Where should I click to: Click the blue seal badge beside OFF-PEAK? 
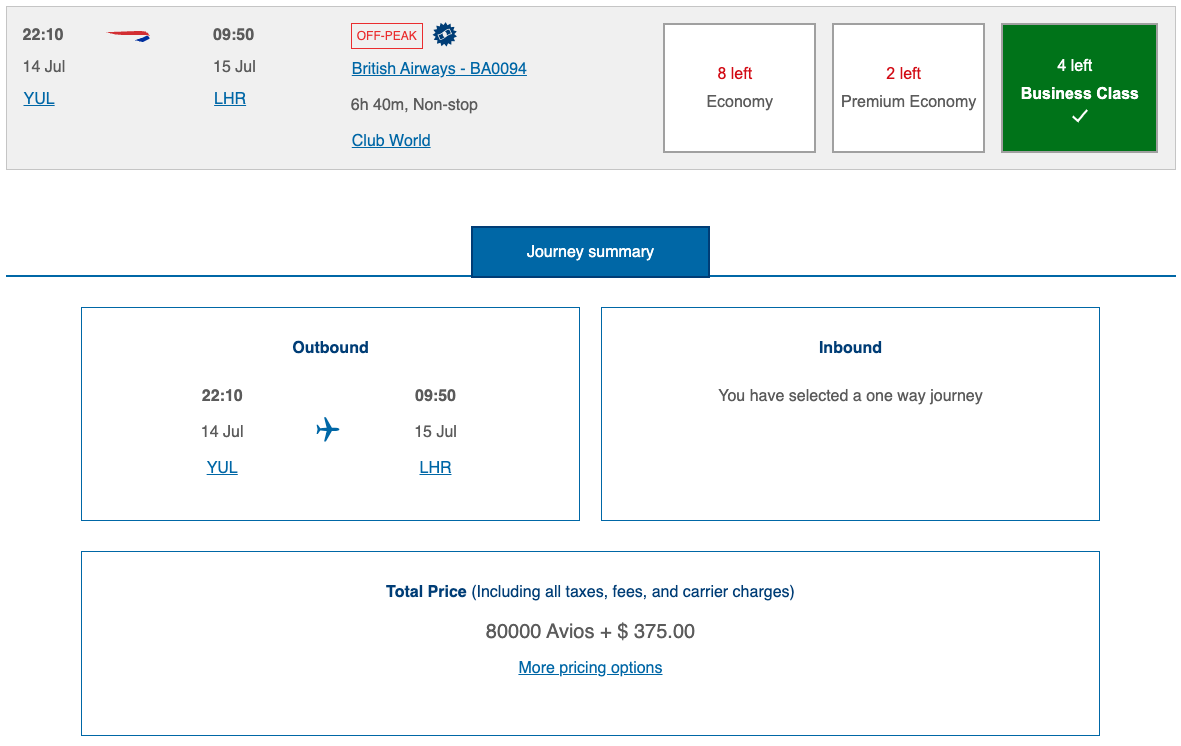pos(444,35)
